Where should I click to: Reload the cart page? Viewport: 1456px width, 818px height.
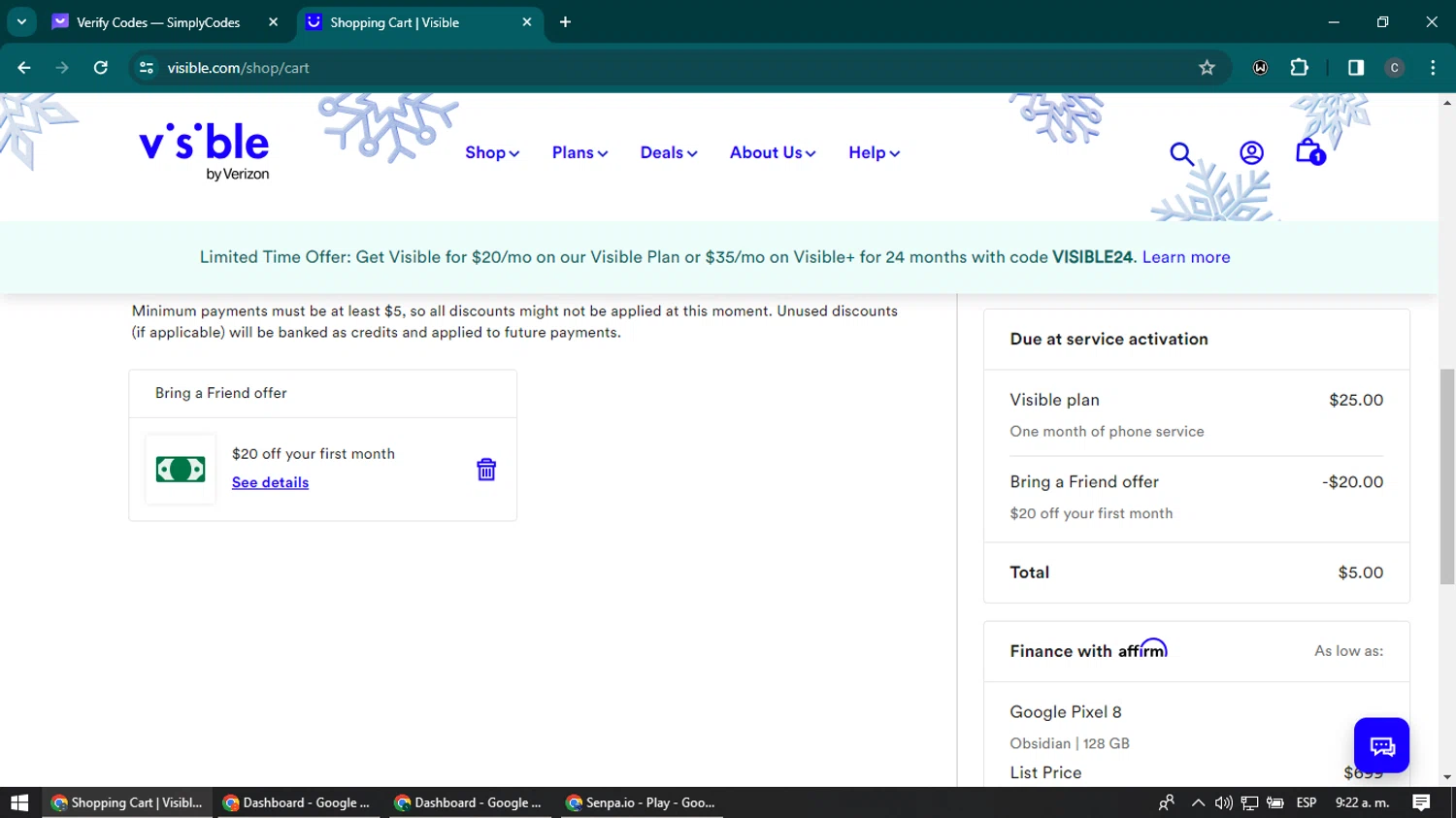click(101, 68)
